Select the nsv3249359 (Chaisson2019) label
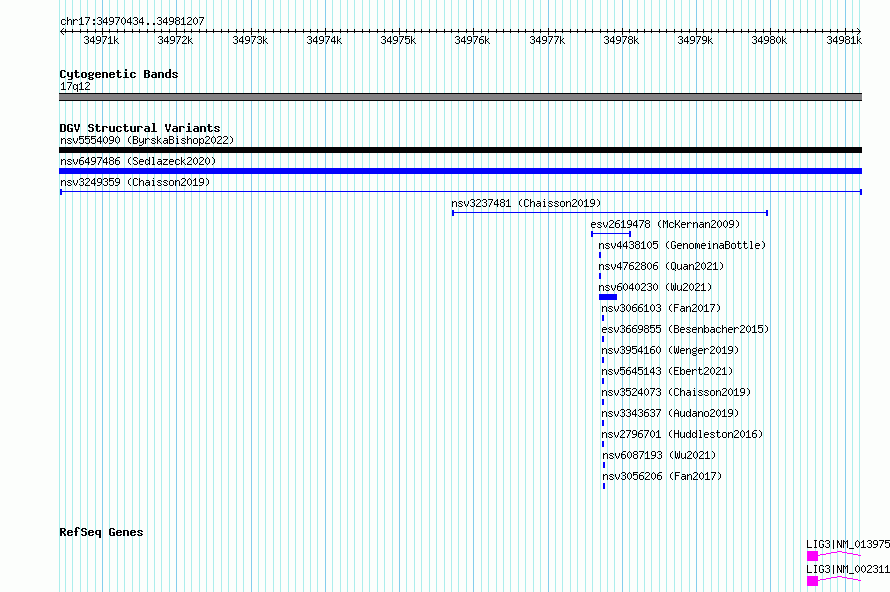The image size is (890, 592). tap(135, 182)
